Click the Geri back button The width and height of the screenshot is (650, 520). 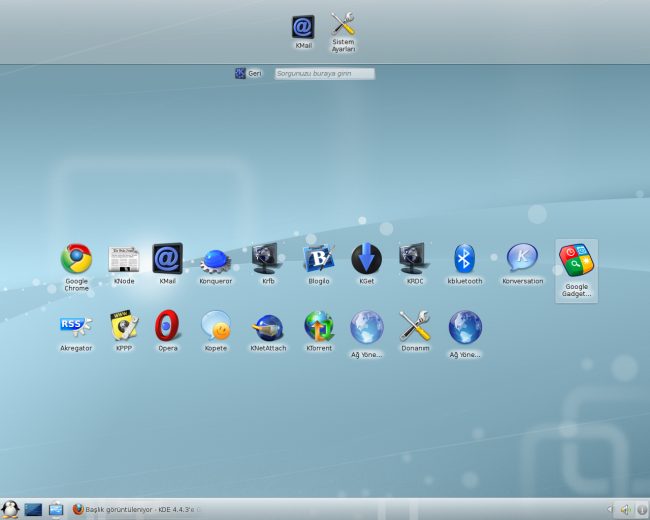tap(248, 73)
